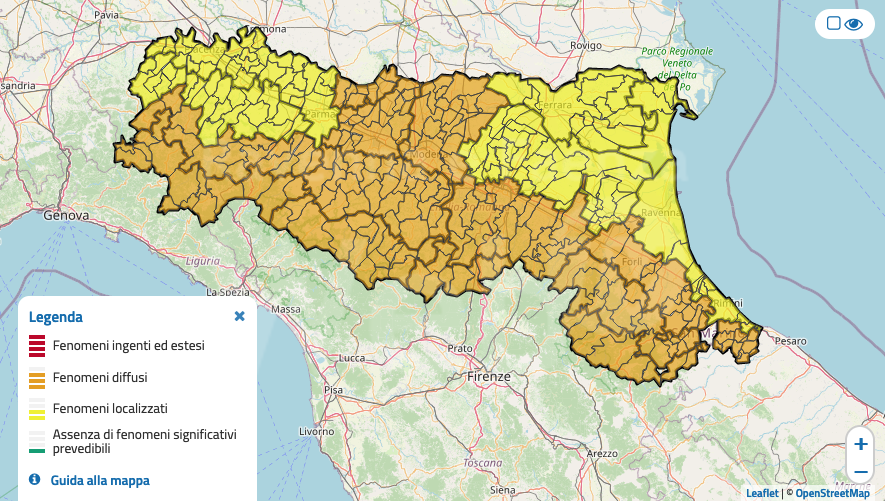Open the Guida alla mappa link

(100, 481)
